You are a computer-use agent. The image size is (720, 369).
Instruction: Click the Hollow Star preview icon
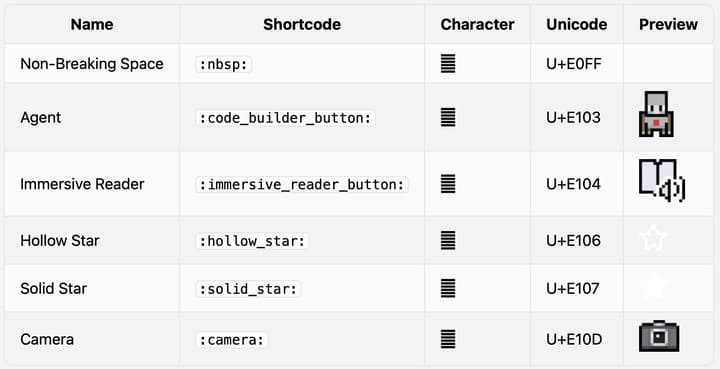pyautogui.click(x=653, y=240)
